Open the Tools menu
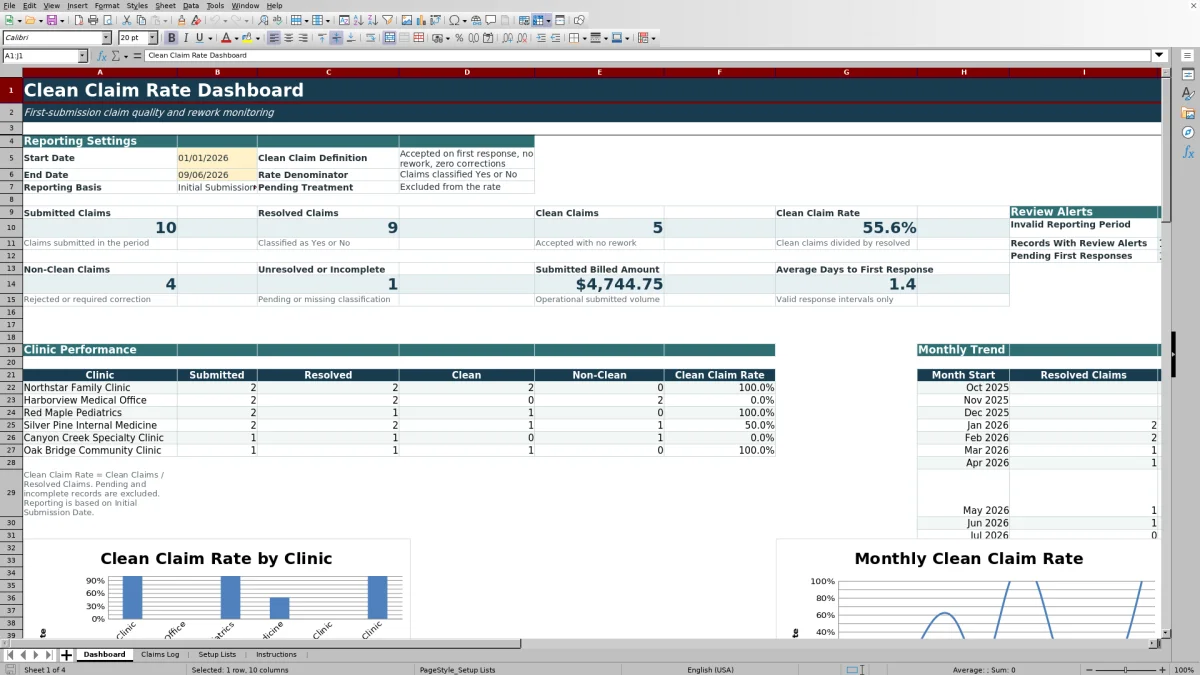Image resolution: width=1200 pixels, height=675 pixels. coord(215,6)
